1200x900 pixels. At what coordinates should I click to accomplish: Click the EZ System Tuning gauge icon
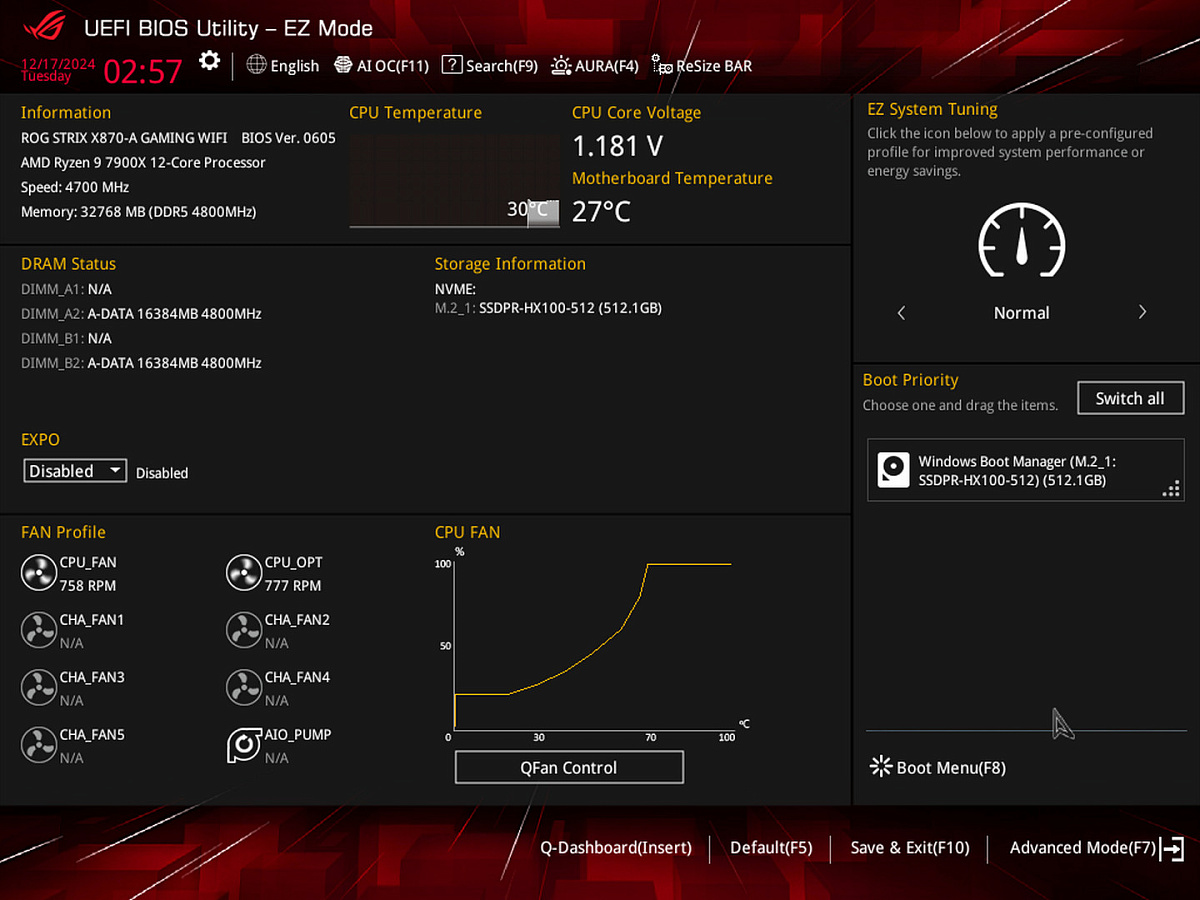coord(1021,241)
